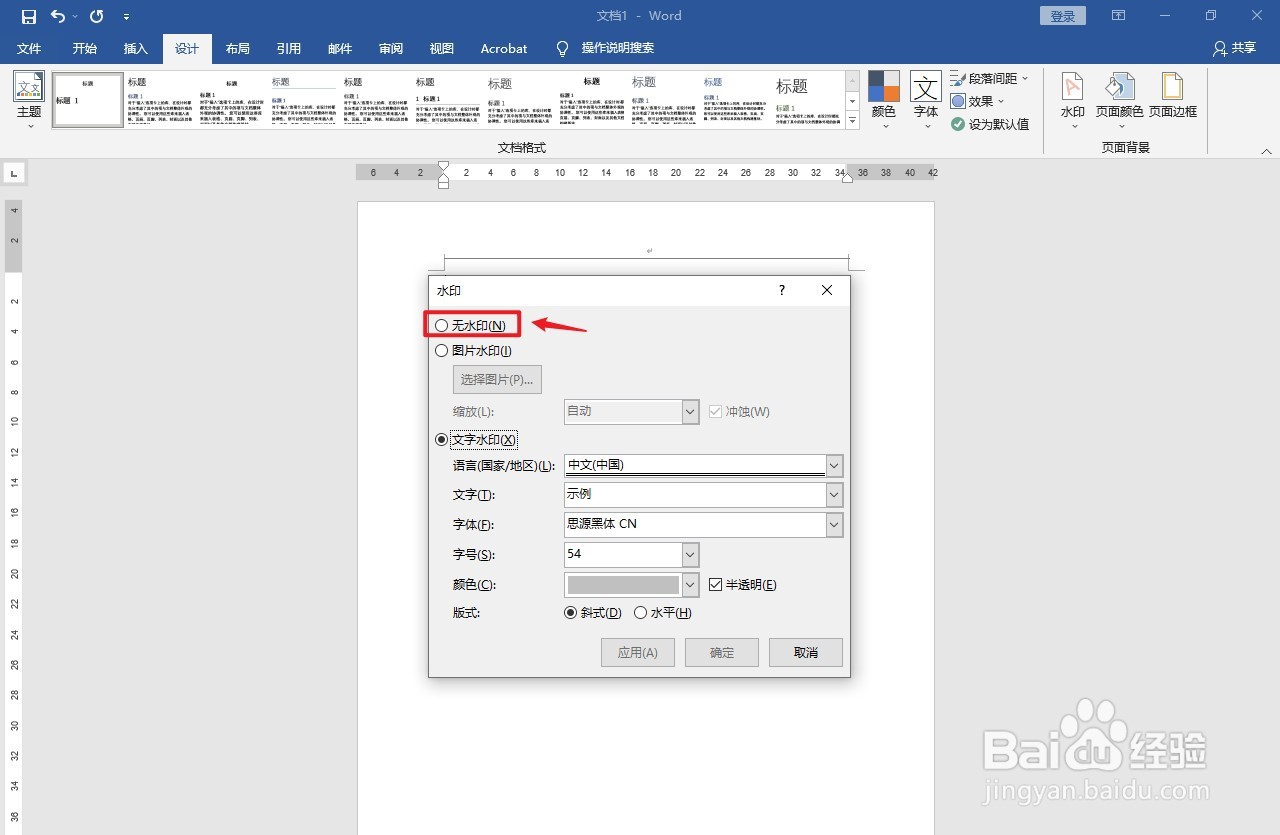
Task: Switch to the View (视图) tab
Action: click(441, 48)
